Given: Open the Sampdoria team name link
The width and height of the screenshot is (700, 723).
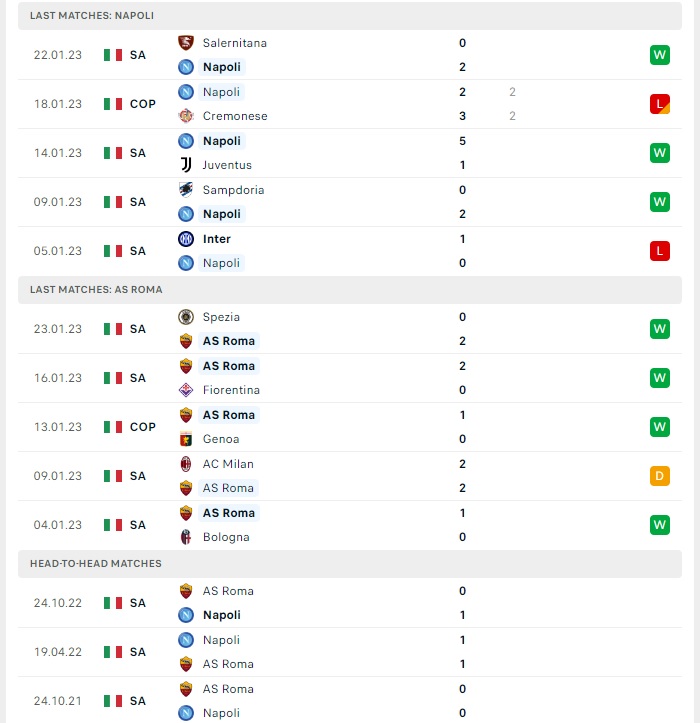Looking at the screenshot, I should (x=233, y=190).
